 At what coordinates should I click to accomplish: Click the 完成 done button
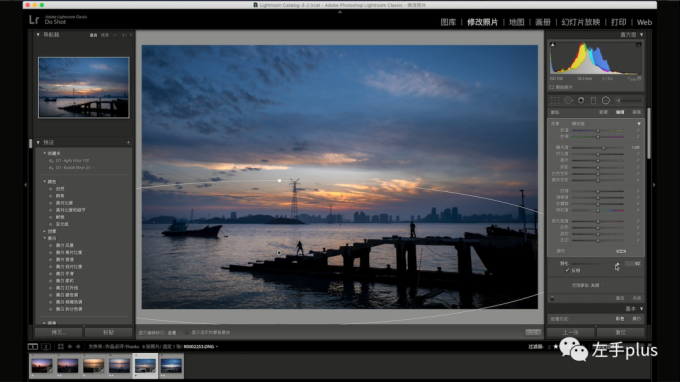click(533, 333)
